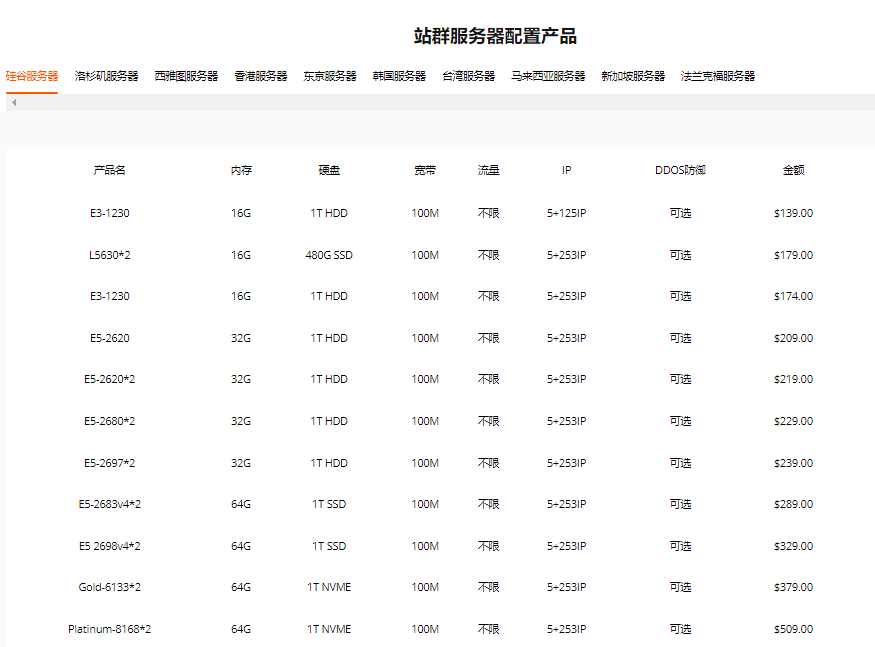The image size is (875, 647).
Task: Click the 站群服务器配置产品 page heading
Action: point(495,37)
